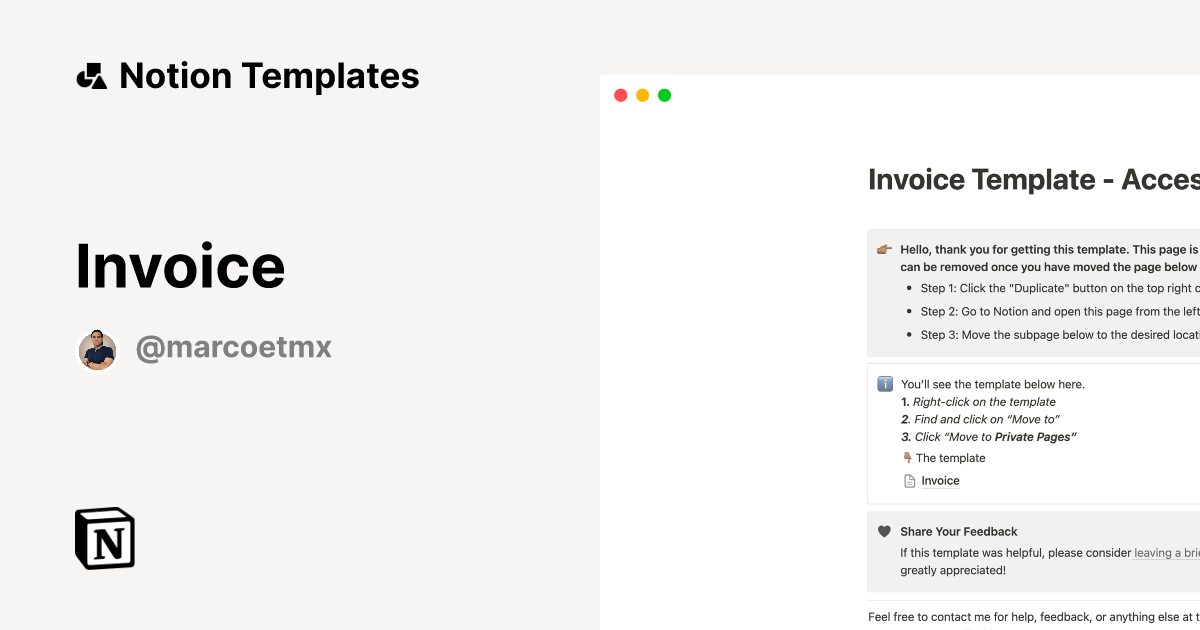
Task: Click the blue info icon in callout
Action: pos(884,384)
